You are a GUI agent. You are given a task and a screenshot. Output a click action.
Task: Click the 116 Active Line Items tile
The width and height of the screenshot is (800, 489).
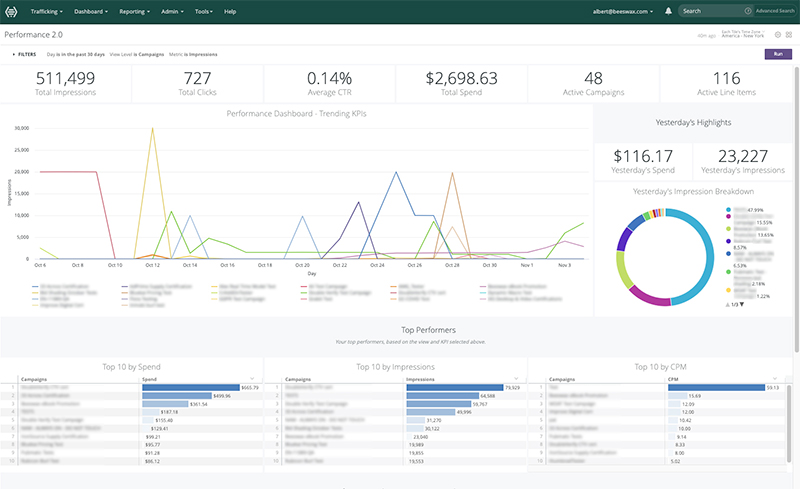pyautogui.click(x=727, y=84)
